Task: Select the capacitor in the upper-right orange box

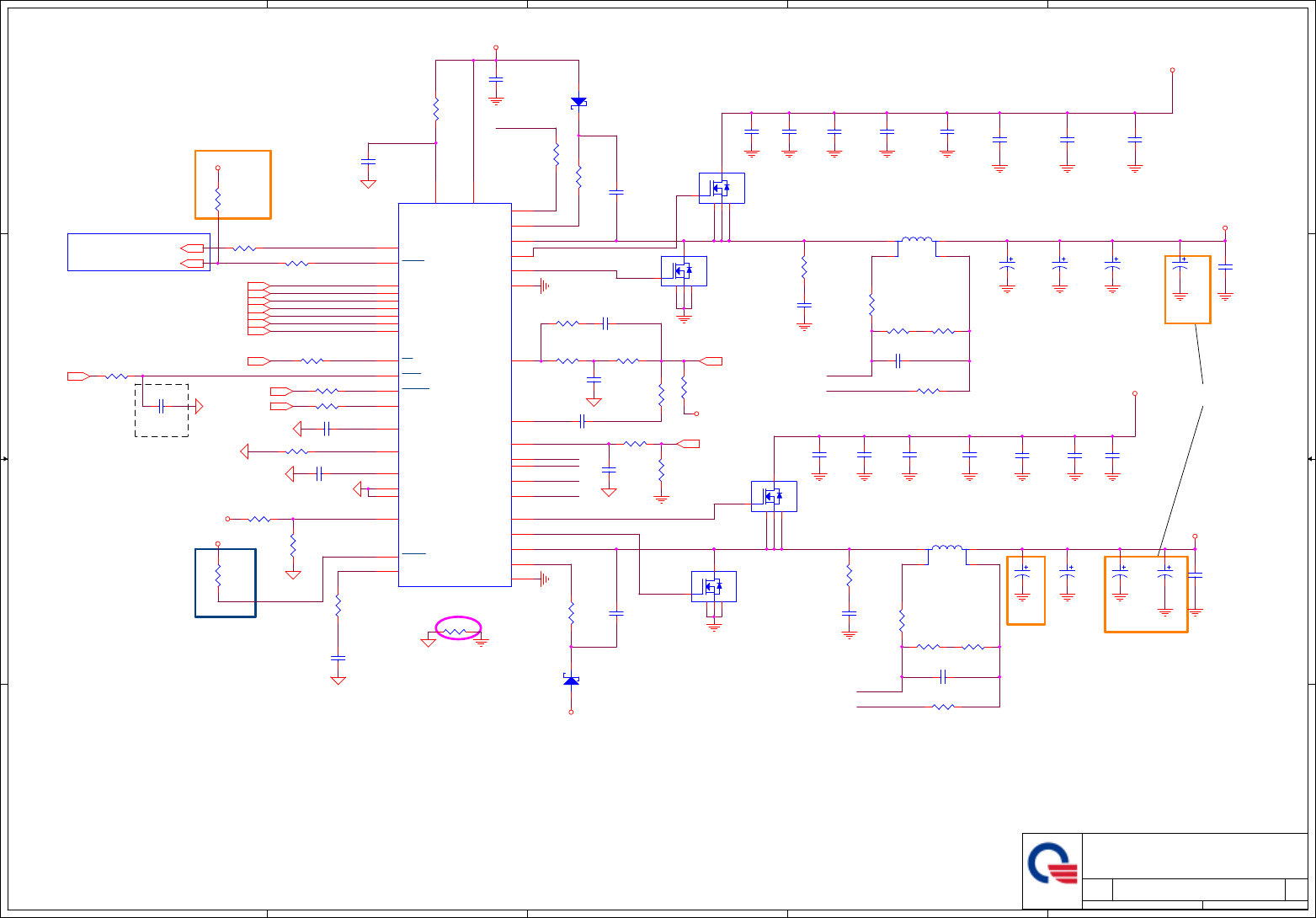Action: tap(1180, 276)
